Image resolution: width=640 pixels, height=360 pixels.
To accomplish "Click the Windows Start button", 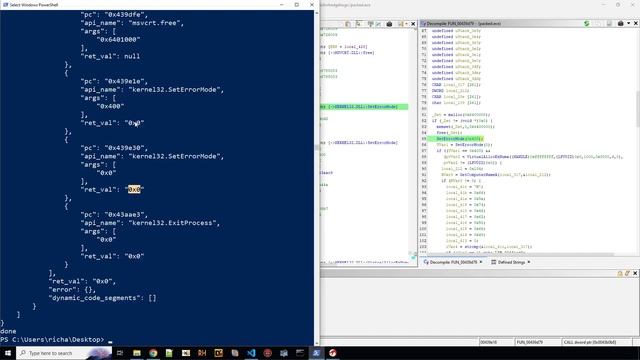I will tap(7, 353).
